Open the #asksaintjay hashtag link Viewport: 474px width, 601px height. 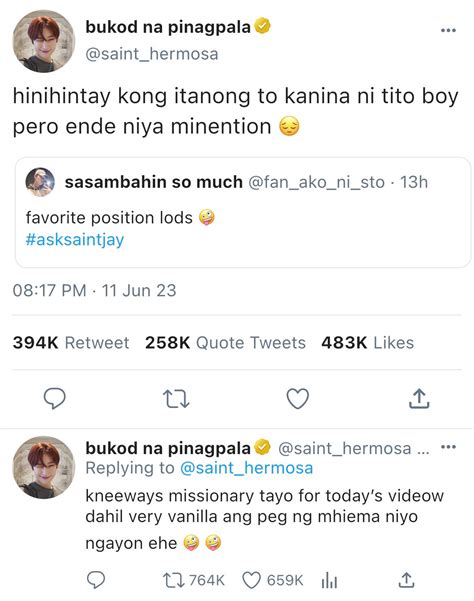(75, 240)
